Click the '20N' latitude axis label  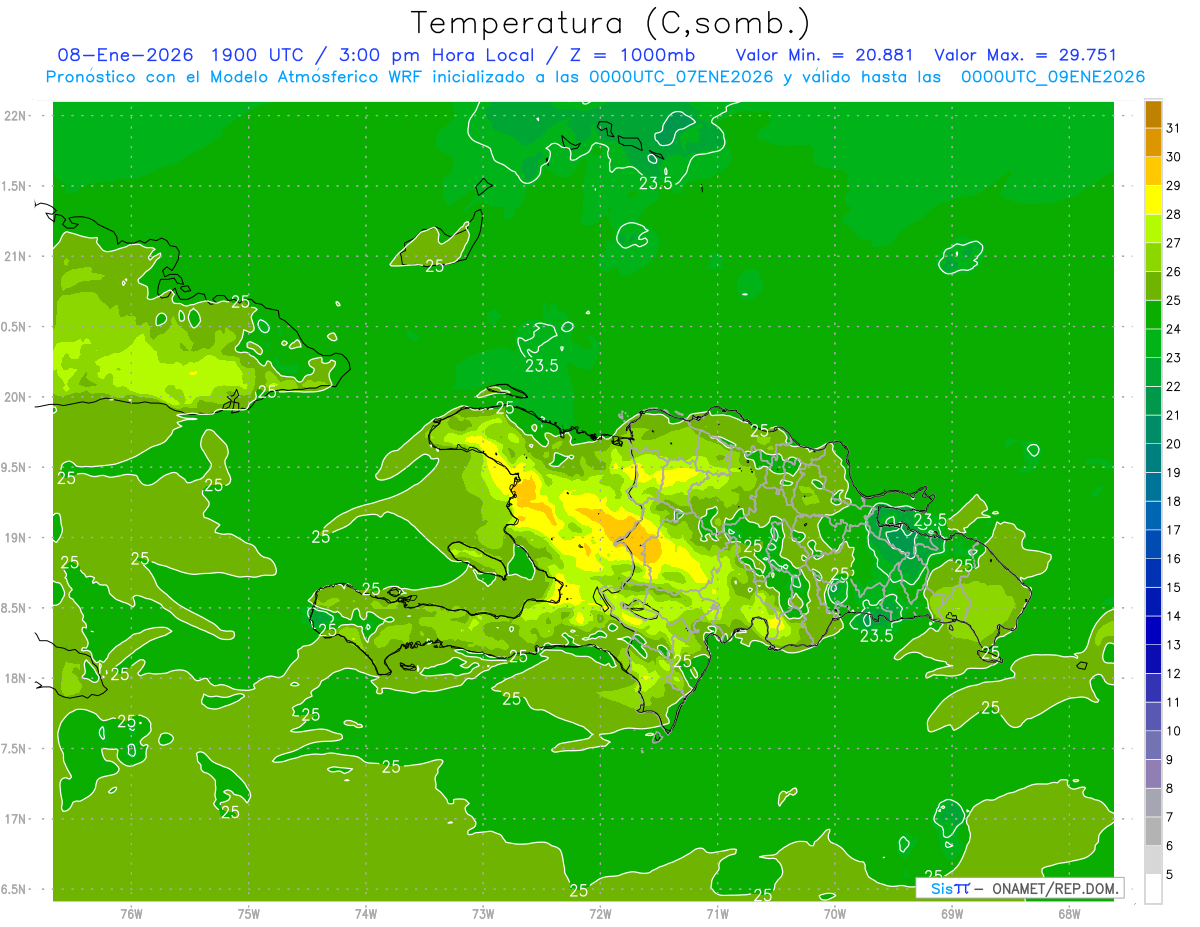coord(16,397)
